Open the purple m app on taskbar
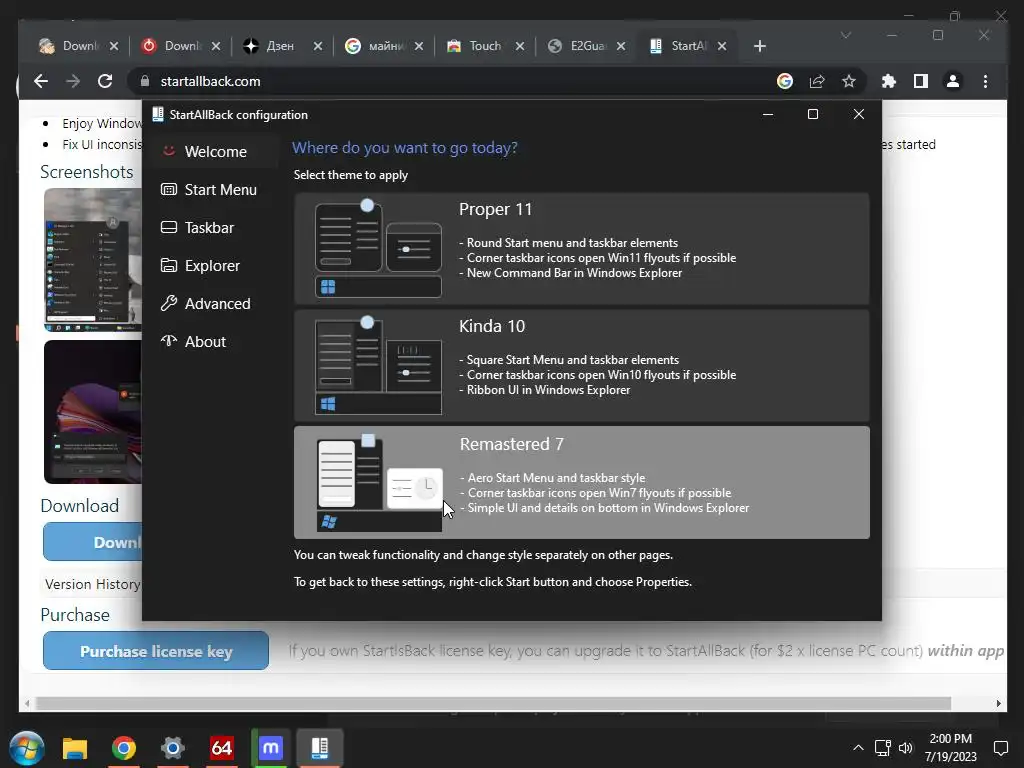The image size is (1024, 768). click(270, 748)
